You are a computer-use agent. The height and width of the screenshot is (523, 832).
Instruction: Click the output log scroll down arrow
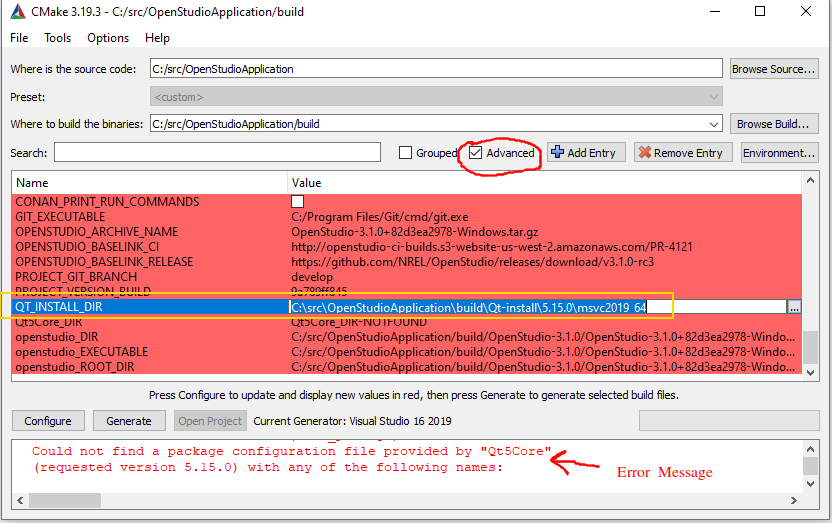click(810, 484)
